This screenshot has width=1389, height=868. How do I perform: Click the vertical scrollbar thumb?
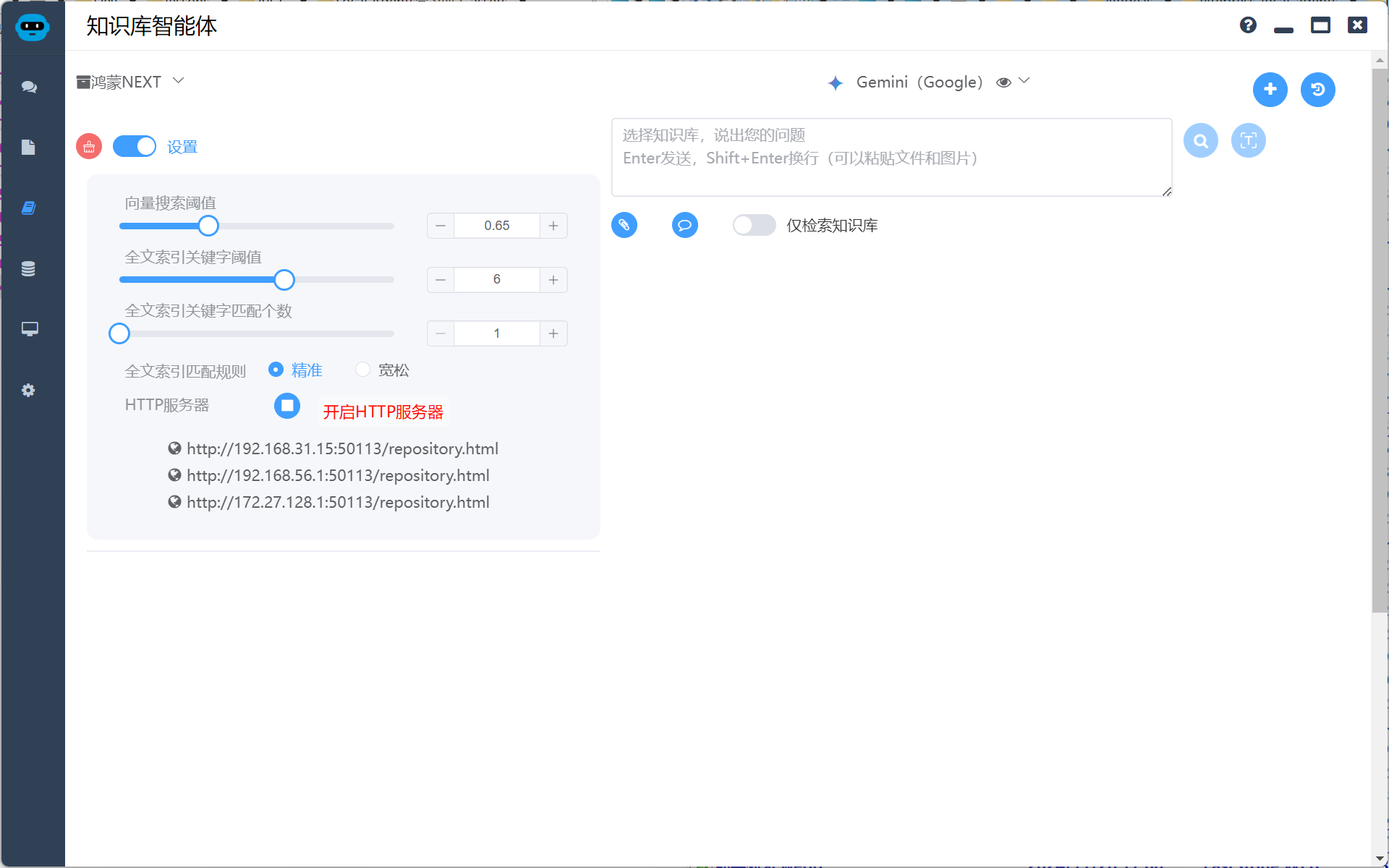coord(1380,340)
